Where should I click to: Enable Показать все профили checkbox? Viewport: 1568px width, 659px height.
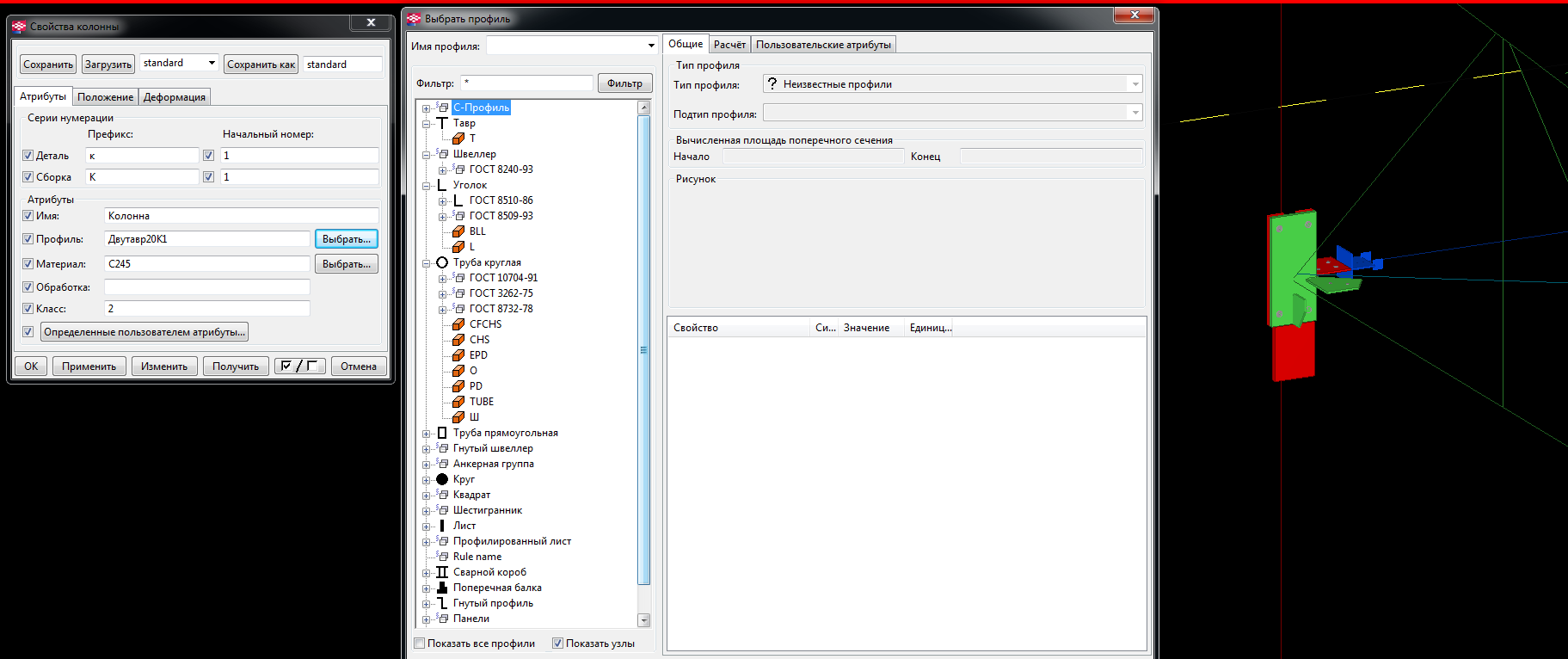(x=420, y=644)
